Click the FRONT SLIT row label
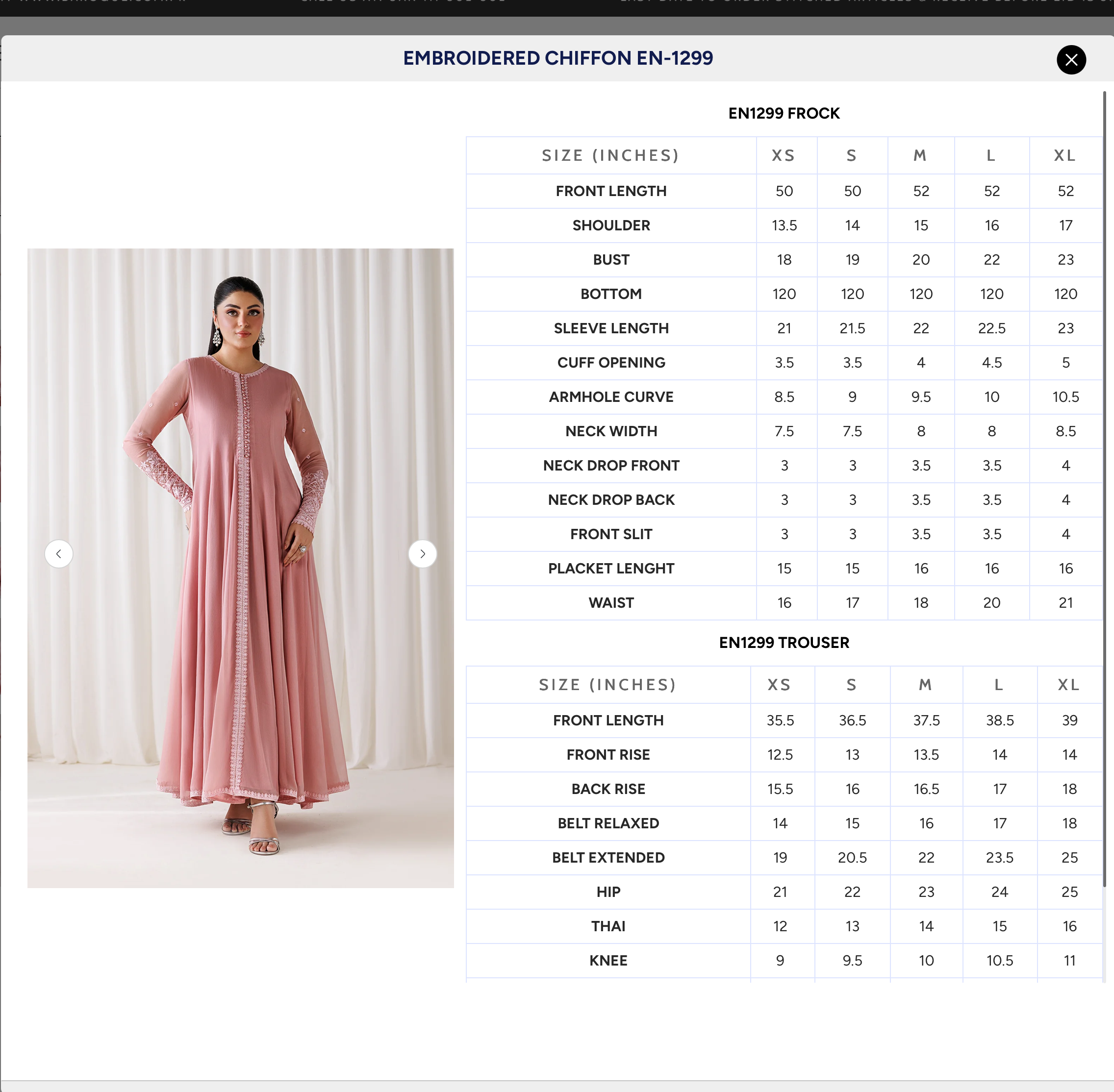 pos(611,534)
